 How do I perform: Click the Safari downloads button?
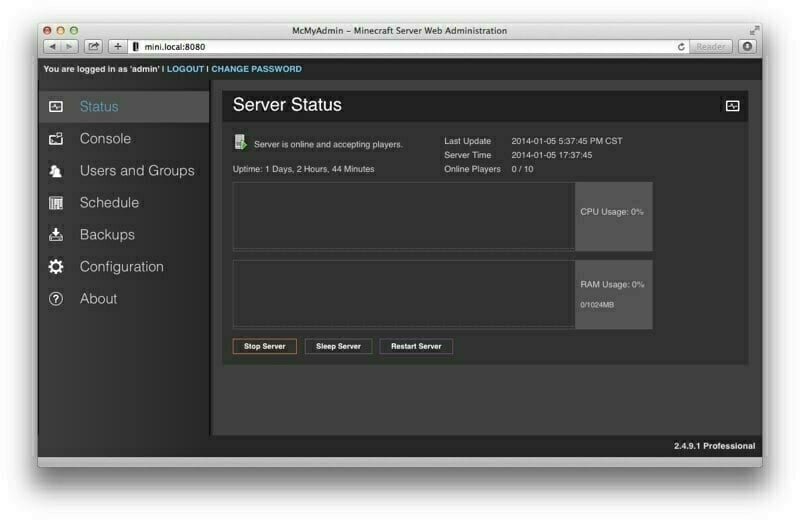click(x=747, y=47)
